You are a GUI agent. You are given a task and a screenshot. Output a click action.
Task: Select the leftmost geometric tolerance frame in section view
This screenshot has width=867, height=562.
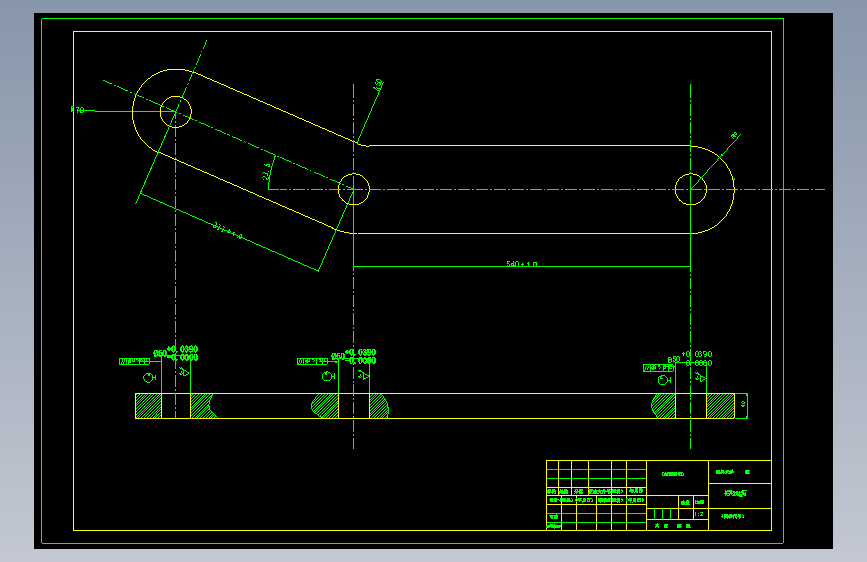click(x=134, y=362)
